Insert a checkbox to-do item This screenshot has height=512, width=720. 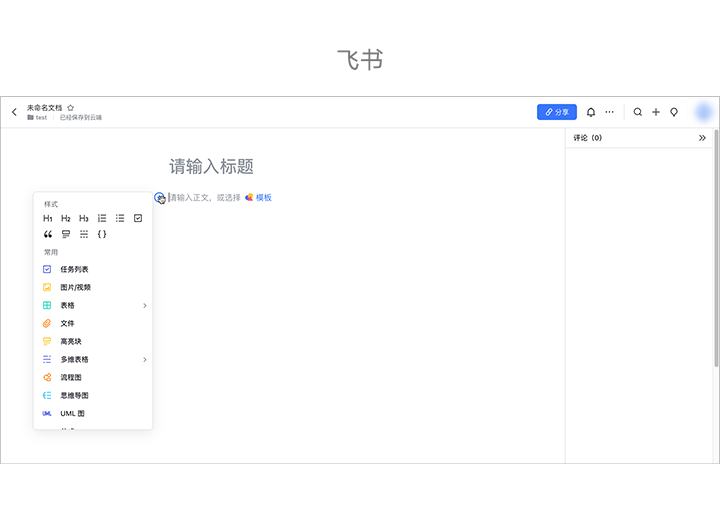pyautogui.click(x=138, y=218)
